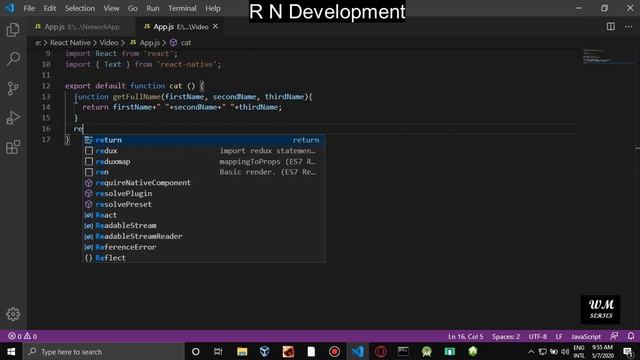
Task: Select 'redux' snippet suggestion
Action: (x=204, y=151)
